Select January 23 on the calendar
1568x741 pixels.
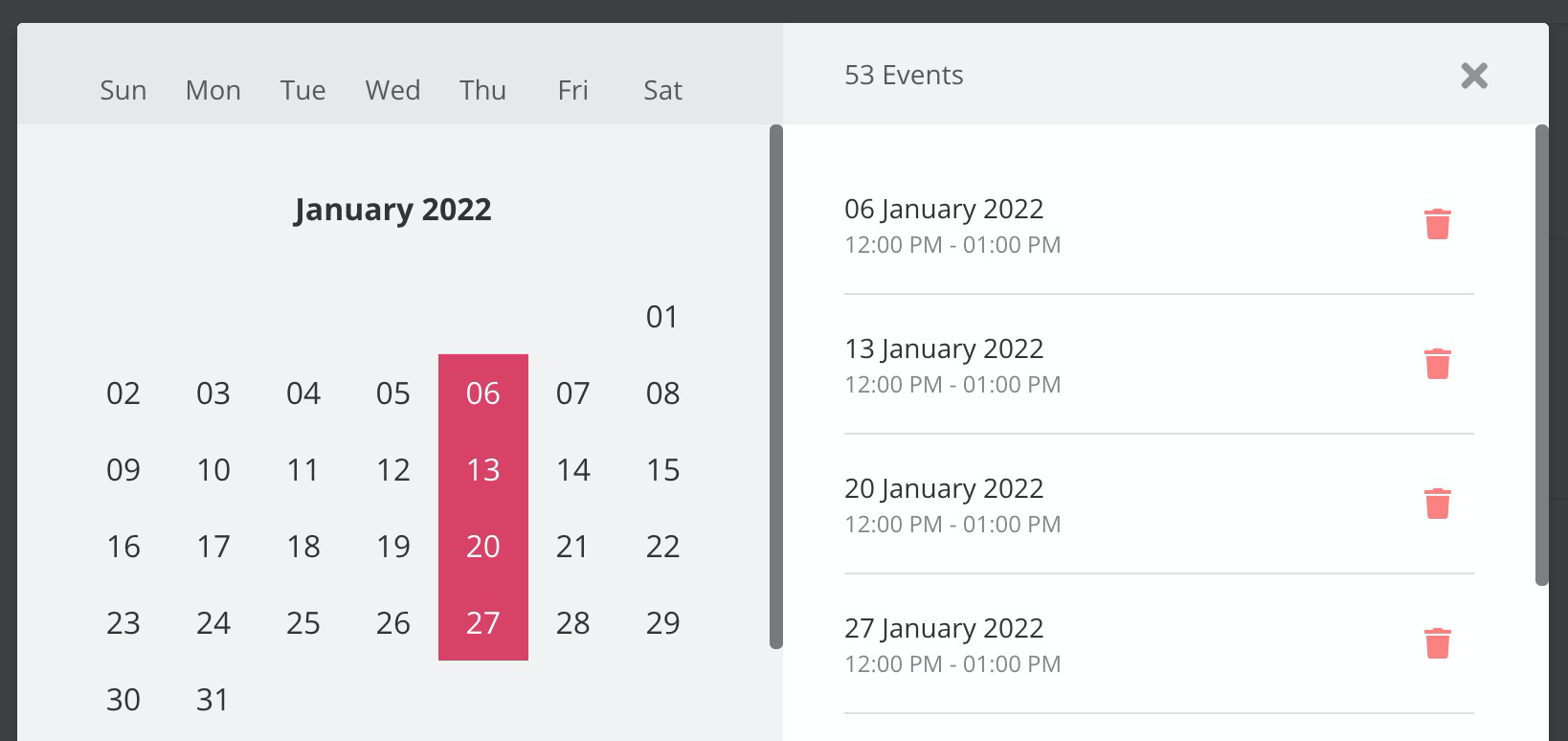tap(123, 623)
